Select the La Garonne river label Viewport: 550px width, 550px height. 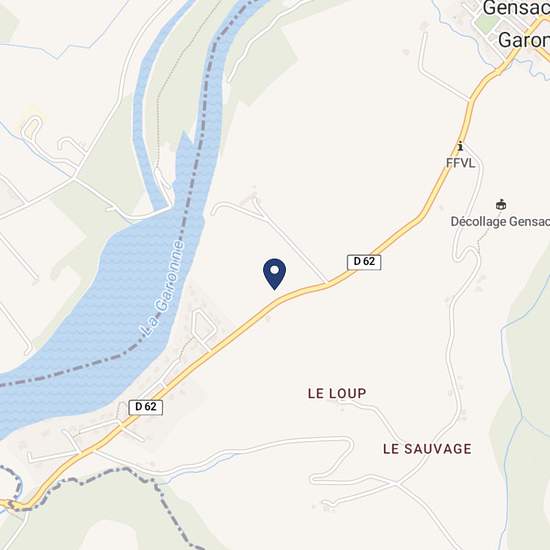coord(162,288)
